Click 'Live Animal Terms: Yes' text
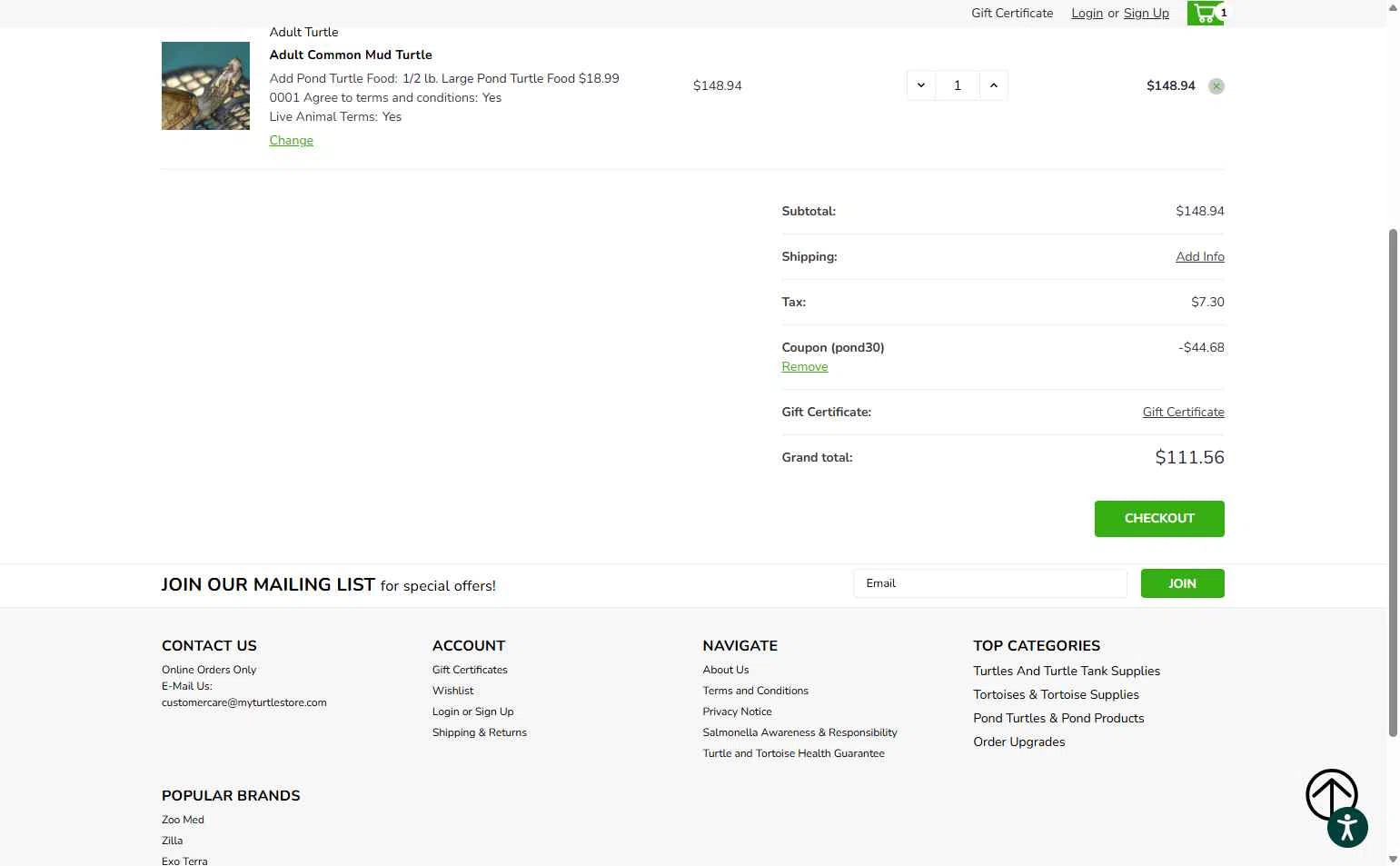1400x866 pixels. 335,116
